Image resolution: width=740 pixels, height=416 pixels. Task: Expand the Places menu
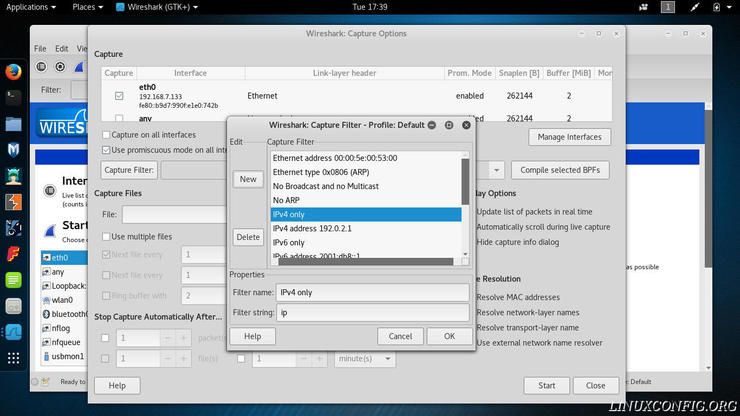(87, 7)
